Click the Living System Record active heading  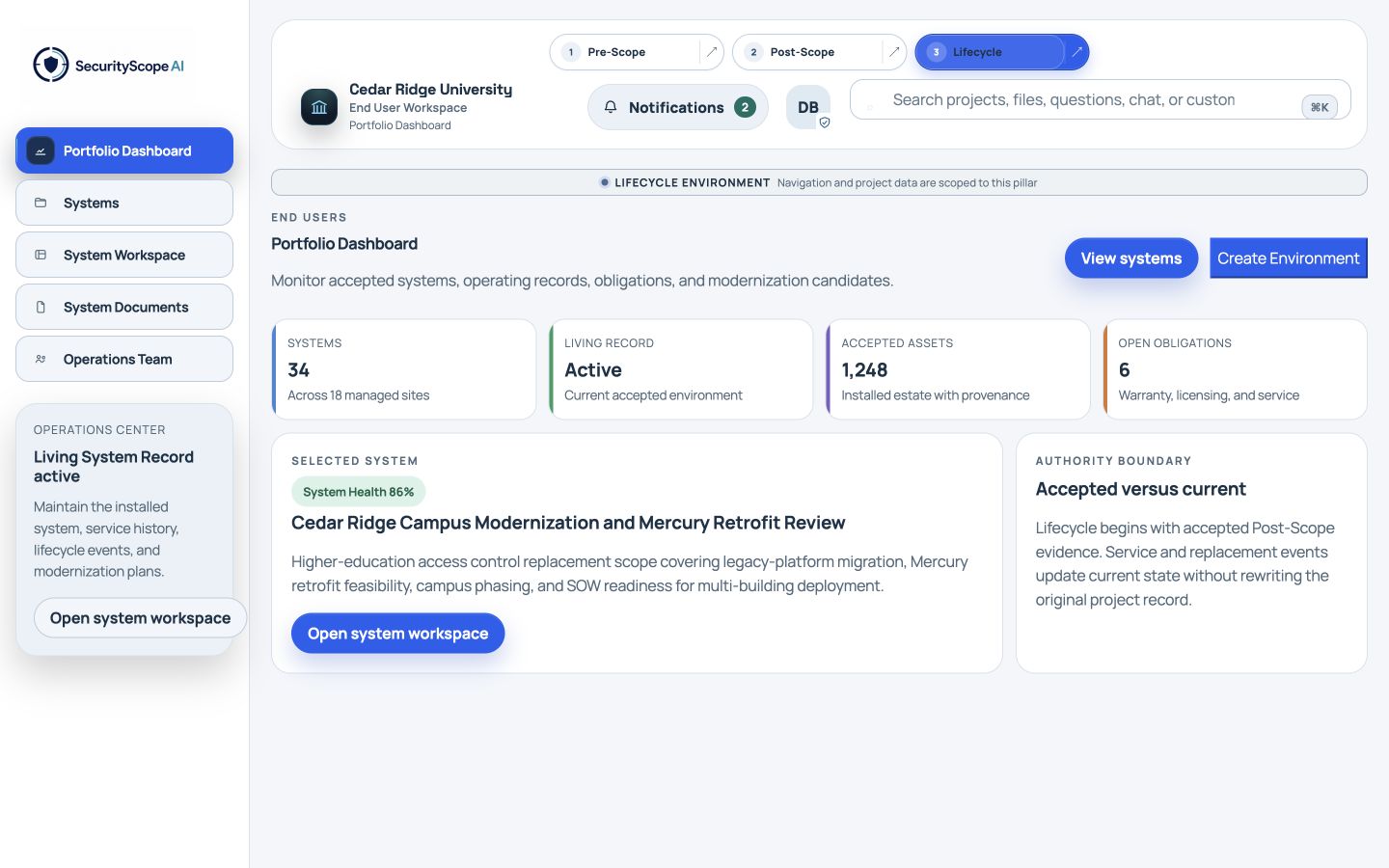[114, 467]
